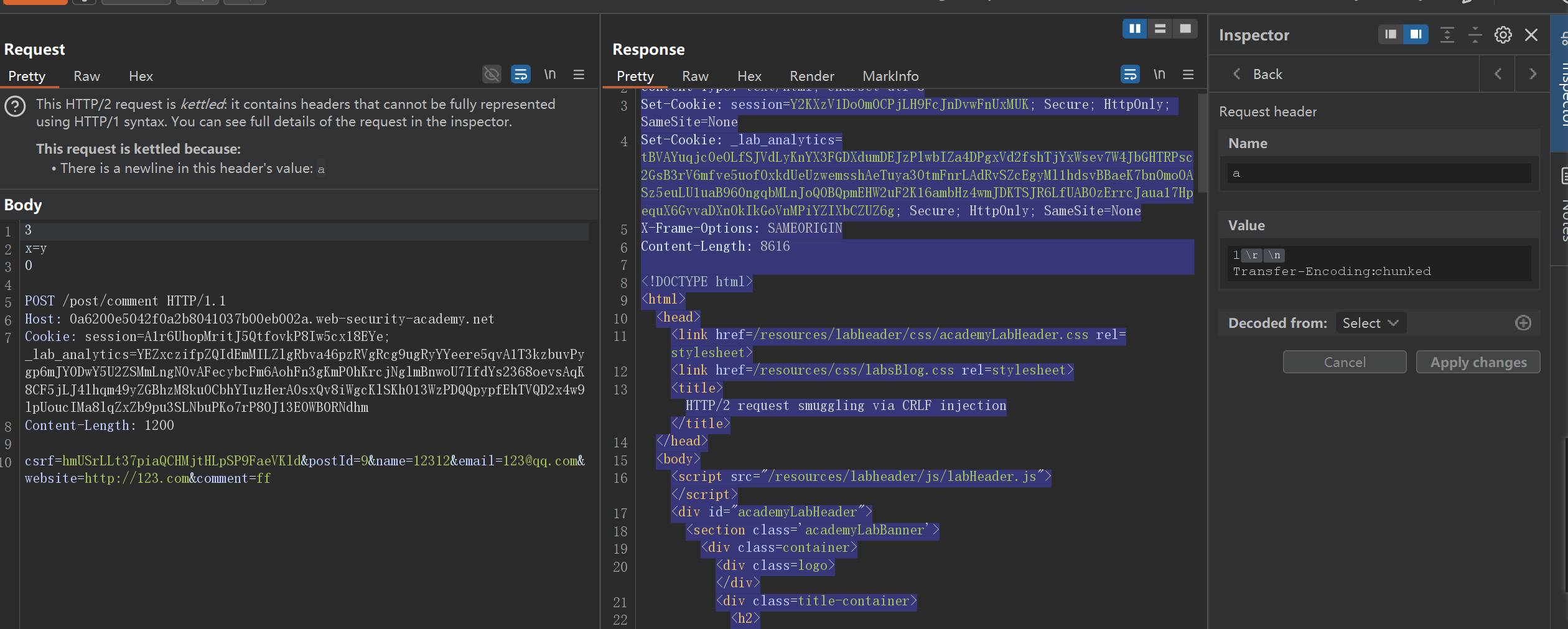Add a decoding step with plus icon
1568x629 pixels.
click(x=1523, y=323)
